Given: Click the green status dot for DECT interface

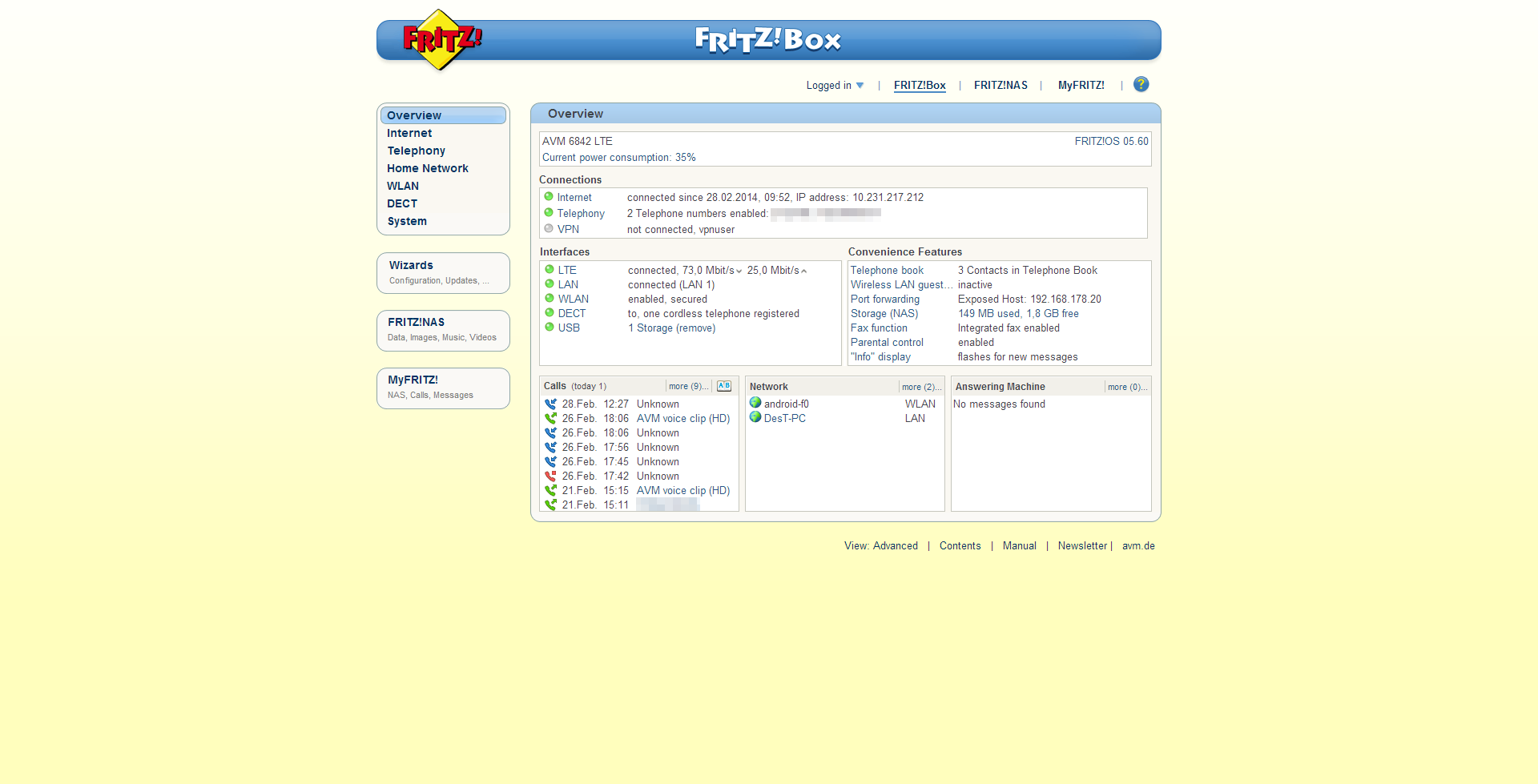Looking at the screenshot, I should coord(550,312).
